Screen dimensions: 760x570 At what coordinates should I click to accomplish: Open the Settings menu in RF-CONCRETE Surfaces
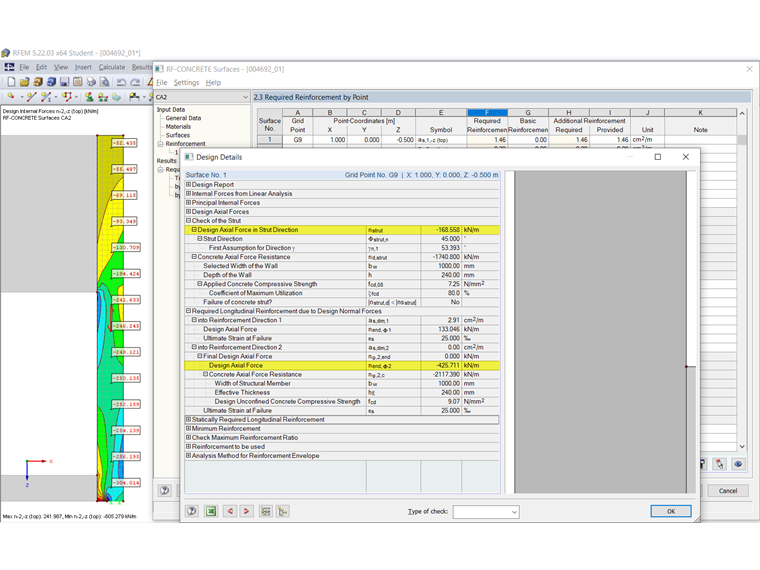(x=186, y=83)
